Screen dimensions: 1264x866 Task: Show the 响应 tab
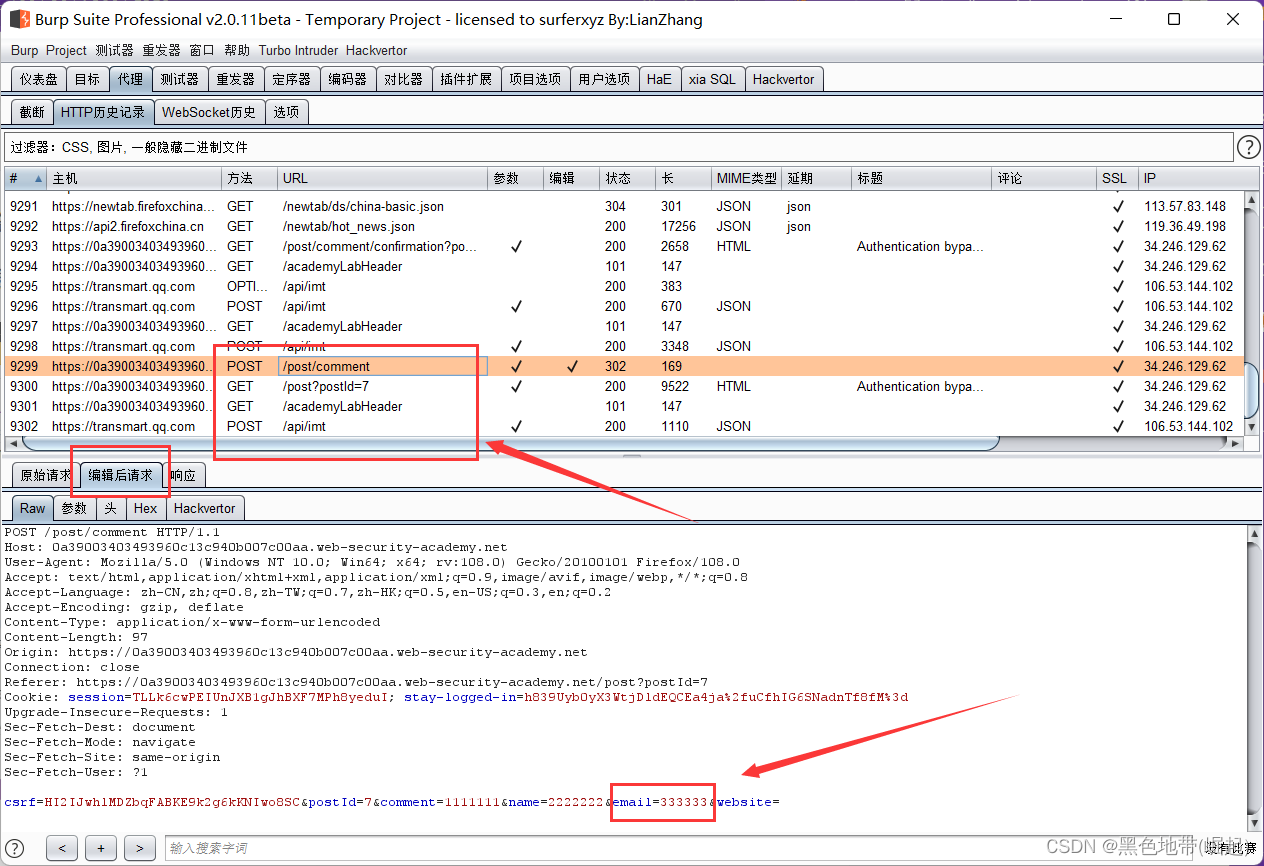(x=182, y=475)
